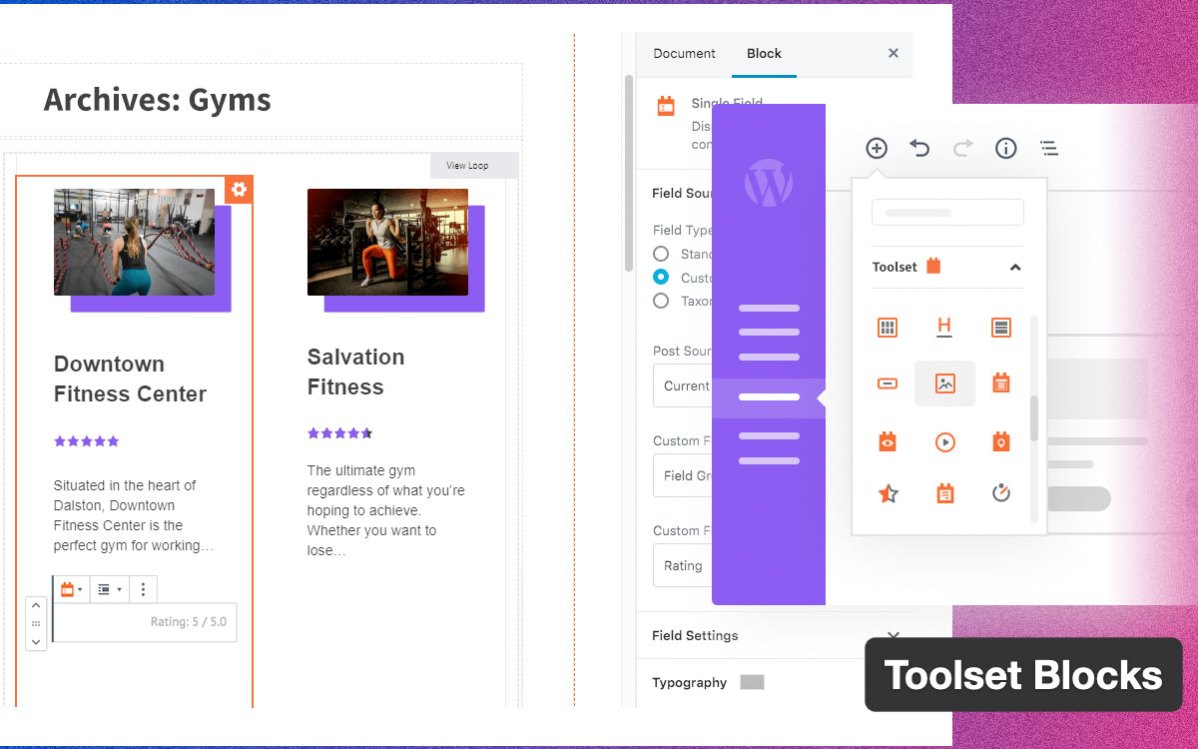Expand the Typography panel
The width and height of the screenshot is (1198, 749).
(774, 683)
